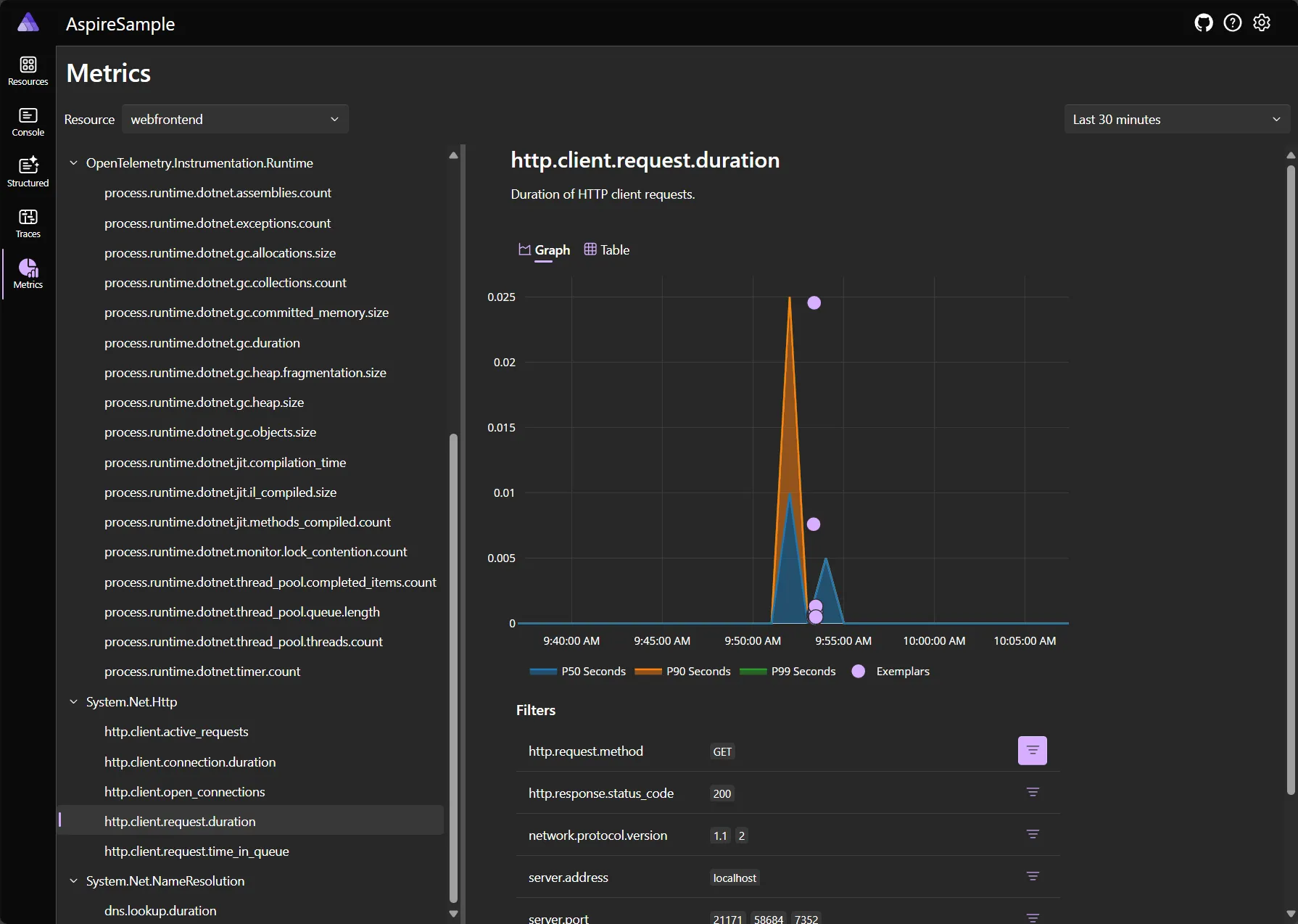Open the Console view from the sidebar
This screenshot has height=924, width=1298.
pos(28,120)
